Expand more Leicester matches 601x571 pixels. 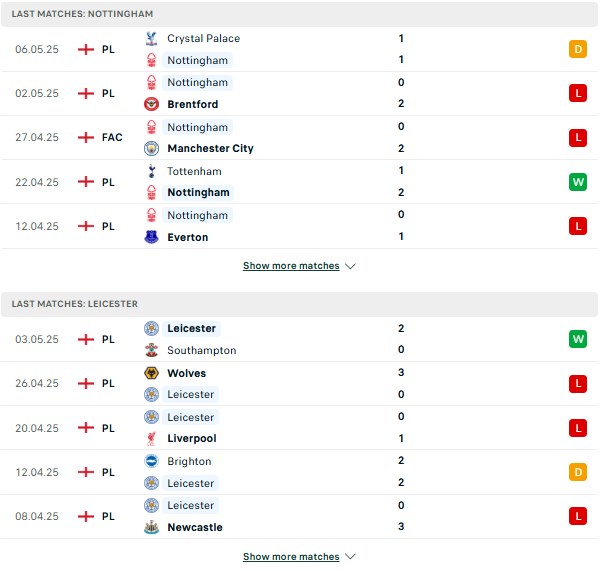(291, 556)
